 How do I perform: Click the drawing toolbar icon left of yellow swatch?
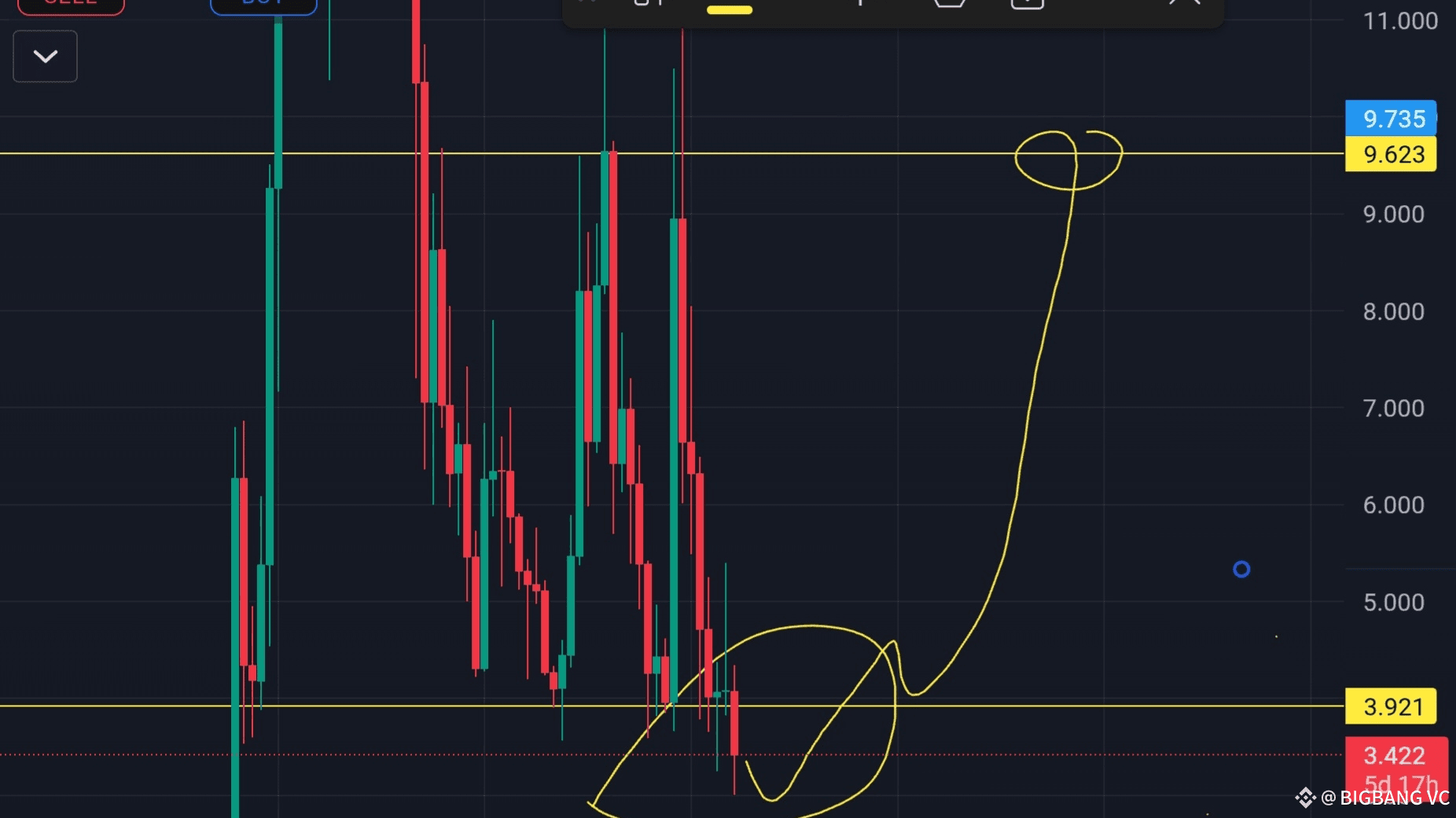point(649,3)
